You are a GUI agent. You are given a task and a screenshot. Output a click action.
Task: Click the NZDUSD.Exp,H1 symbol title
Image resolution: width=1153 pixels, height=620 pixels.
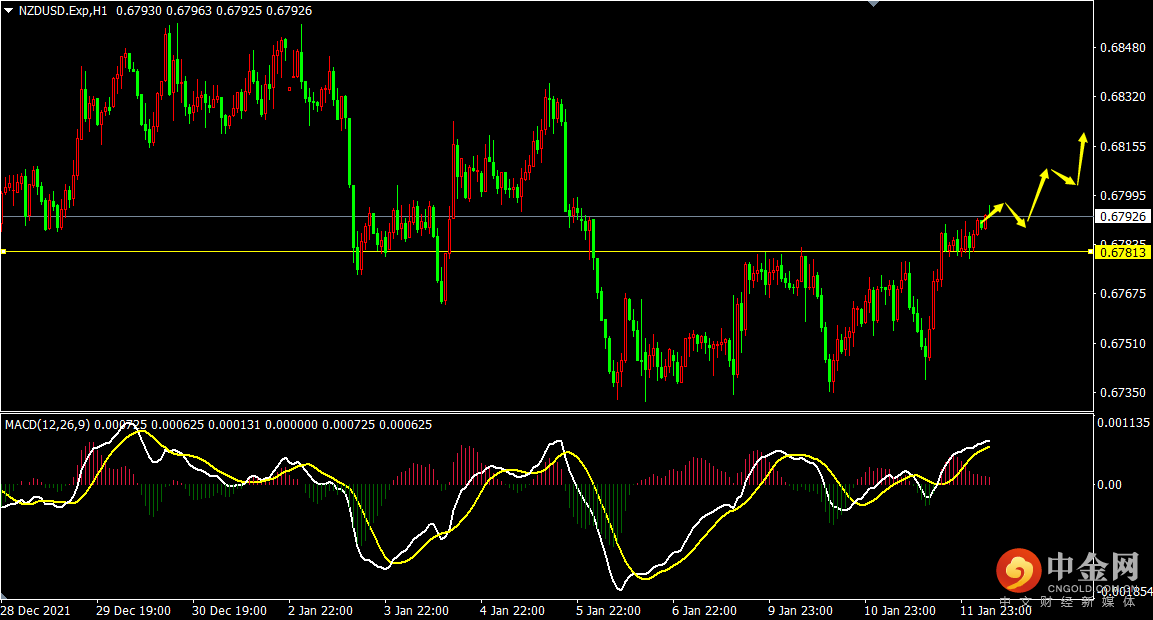pyautogui.click(x=62, y=10)
